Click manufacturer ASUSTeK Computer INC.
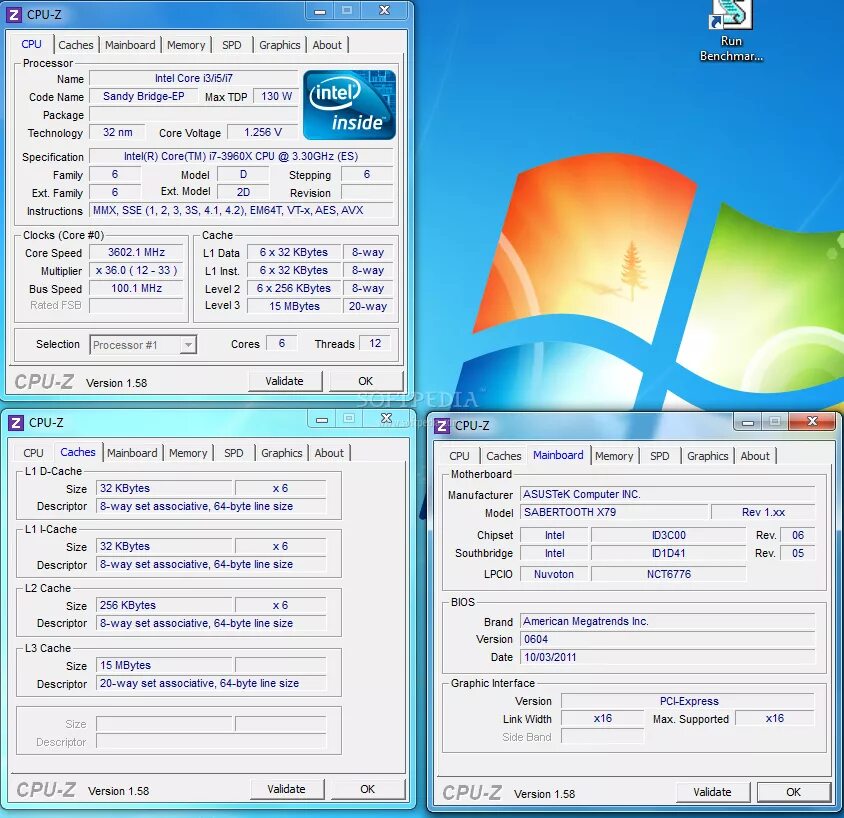 click(x=667, y=494)
